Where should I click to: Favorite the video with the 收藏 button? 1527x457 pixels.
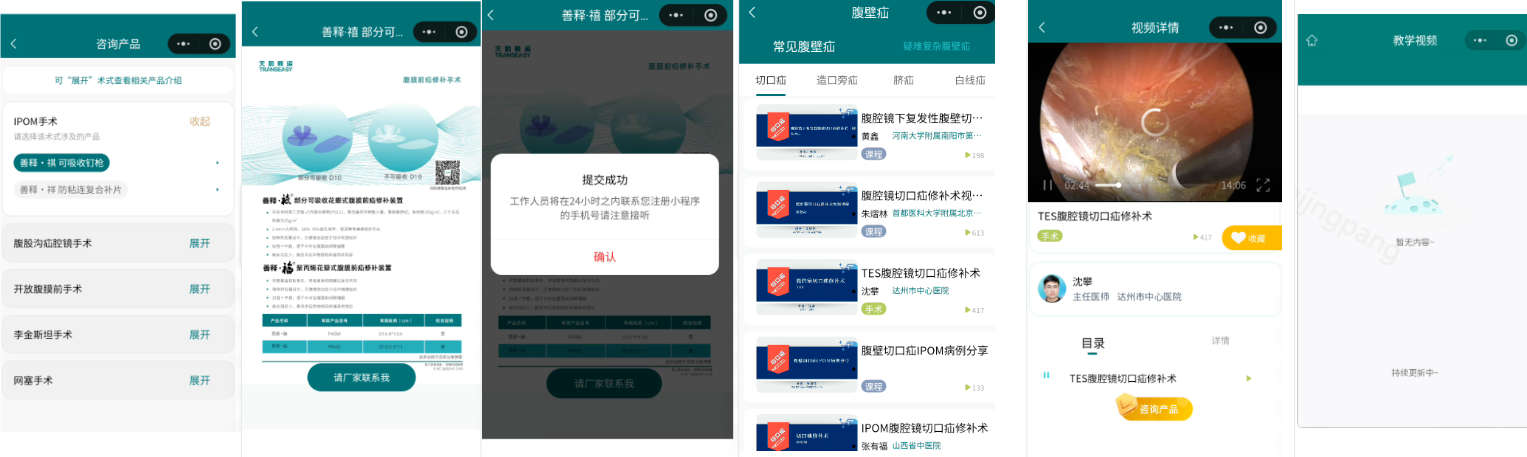tap(1252, 238)
